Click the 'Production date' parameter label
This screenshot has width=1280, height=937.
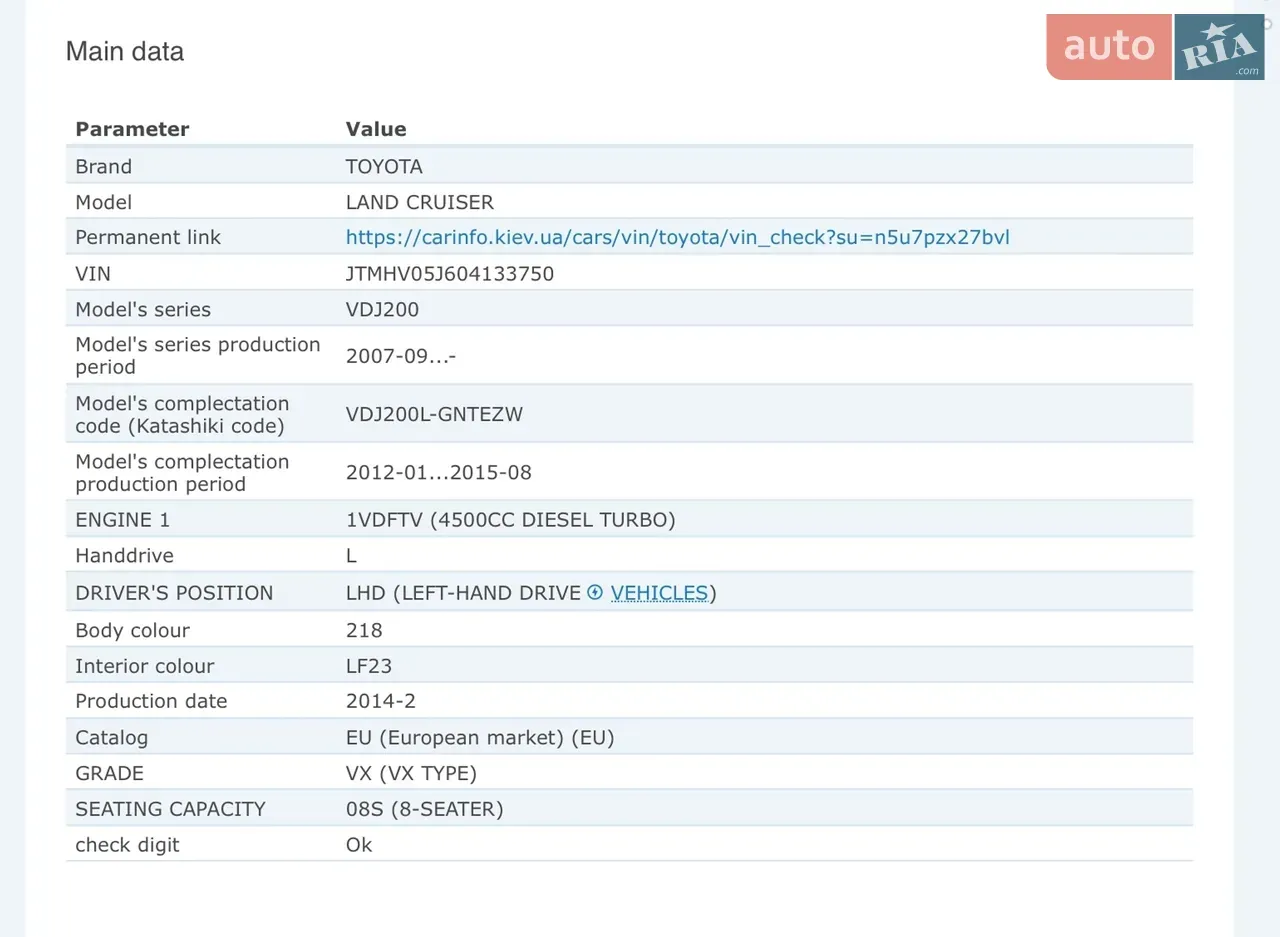151,701
